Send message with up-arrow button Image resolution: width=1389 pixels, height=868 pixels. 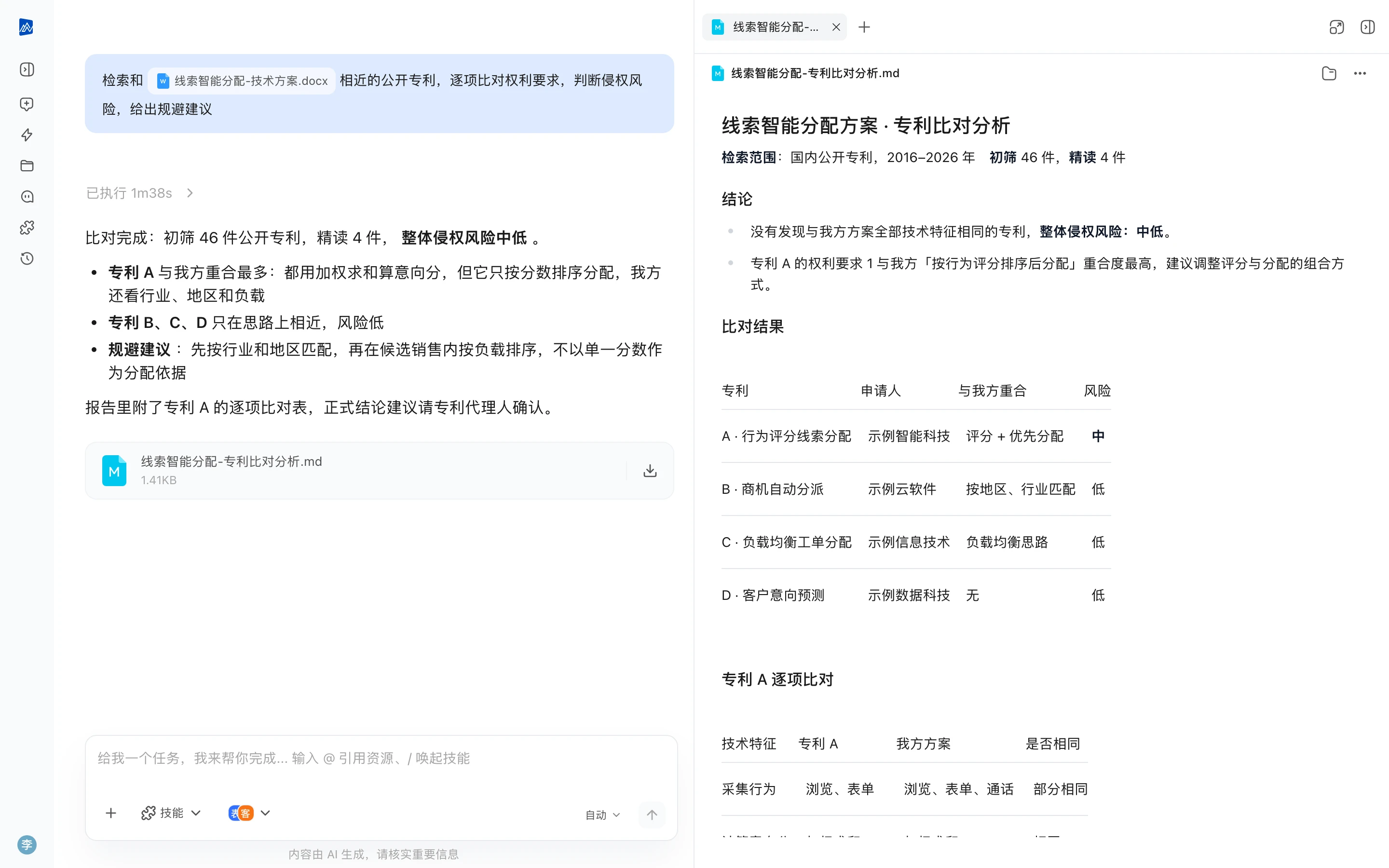pyautogui.click(x=652, y=814)
